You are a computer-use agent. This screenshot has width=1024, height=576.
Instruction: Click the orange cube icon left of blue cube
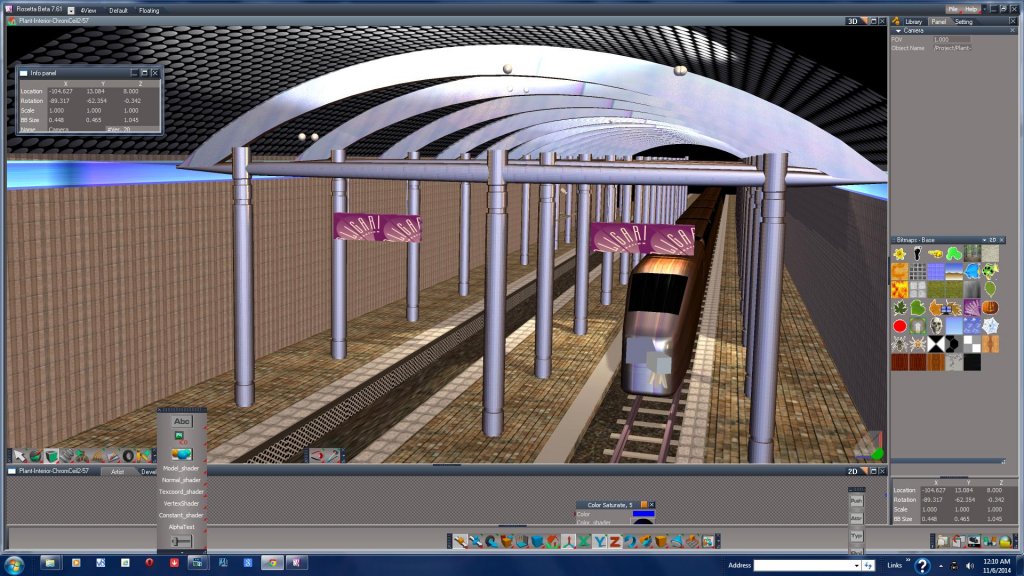[x=507, y=541]
